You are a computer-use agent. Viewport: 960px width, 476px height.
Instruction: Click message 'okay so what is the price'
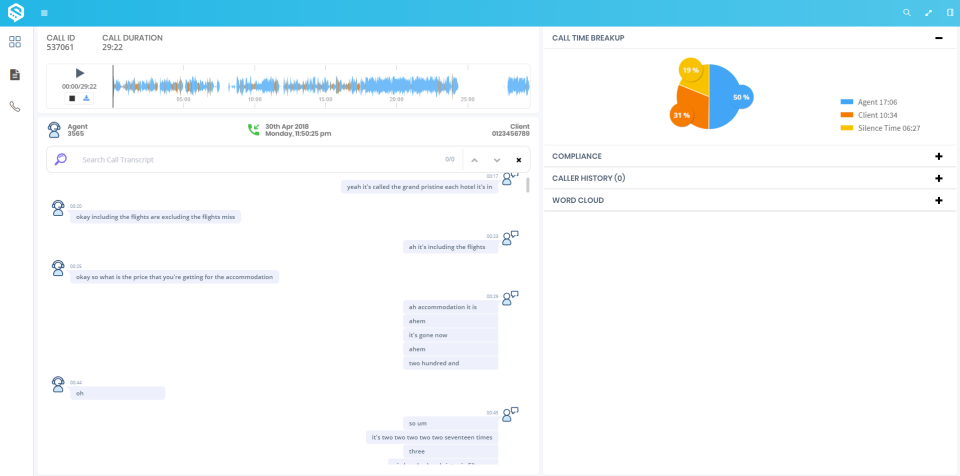click(x=174, y=277)
